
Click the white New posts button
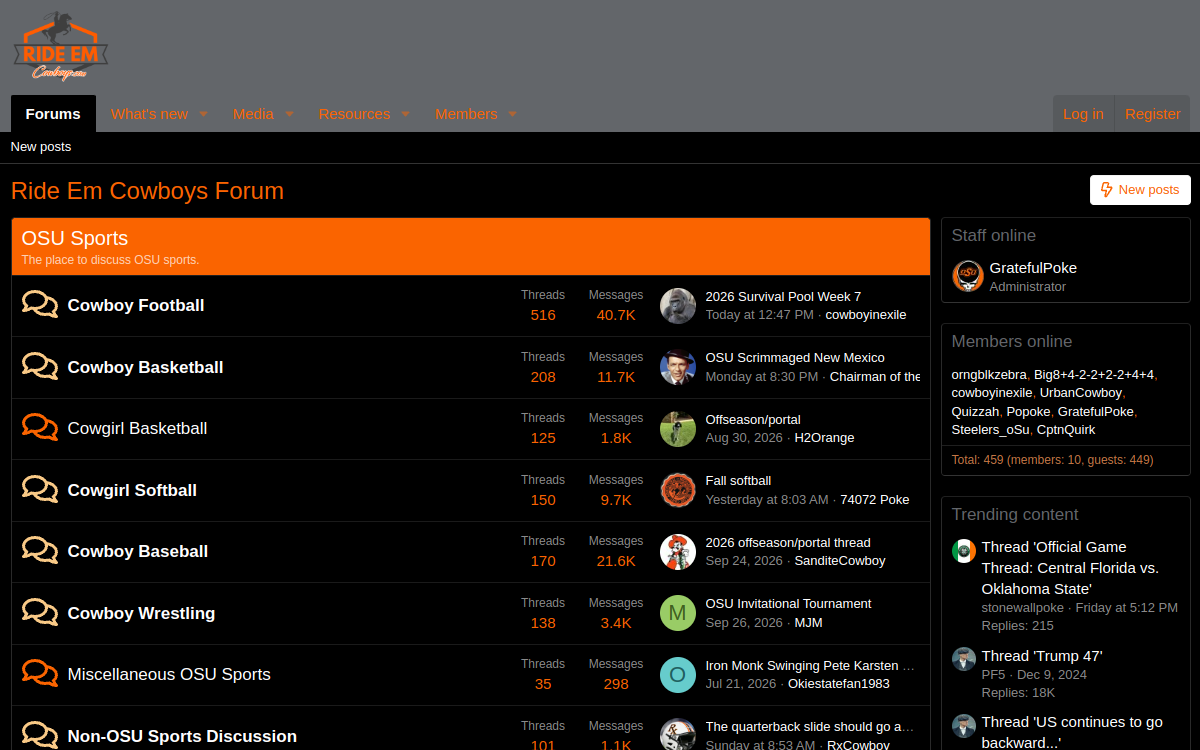click(1140, 190)
